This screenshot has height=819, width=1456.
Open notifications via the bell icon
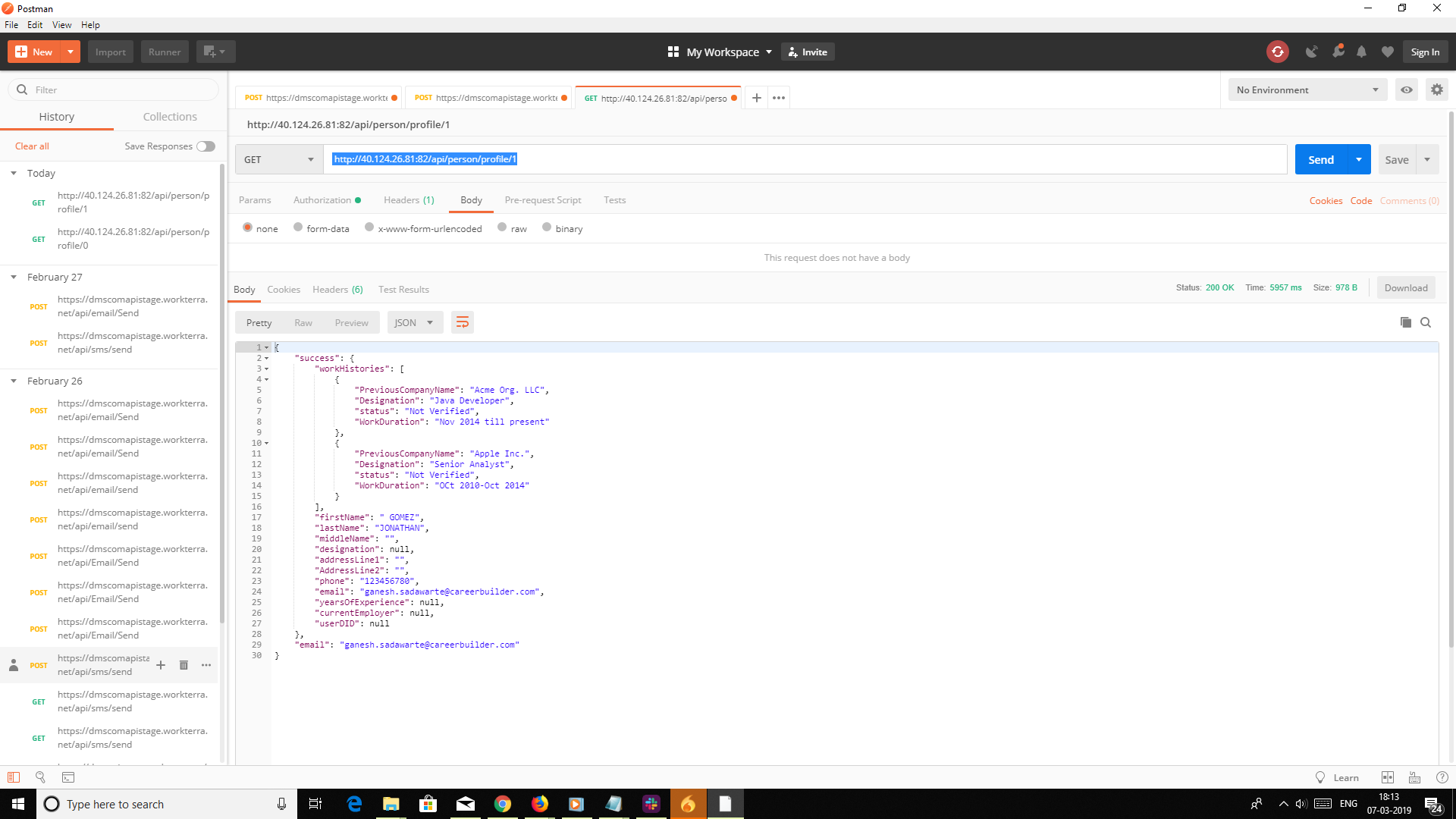pos(1361,51)
